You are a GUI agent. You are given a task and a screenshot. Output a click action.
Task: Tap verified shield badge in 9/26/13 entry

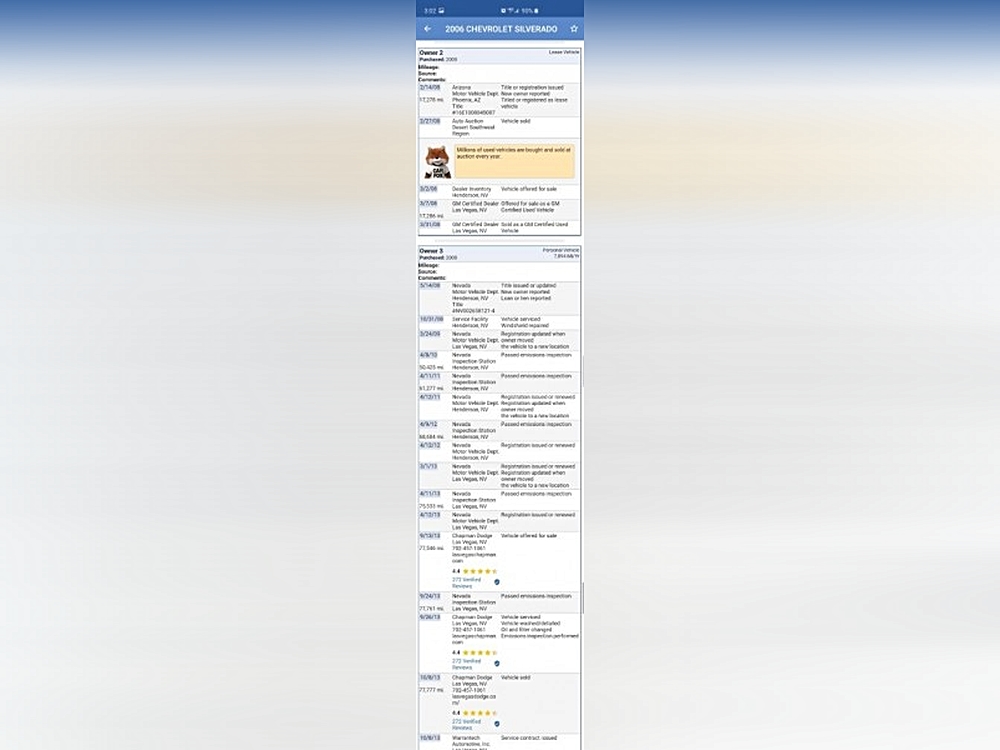pyautogui.click(x=497, y=663)
